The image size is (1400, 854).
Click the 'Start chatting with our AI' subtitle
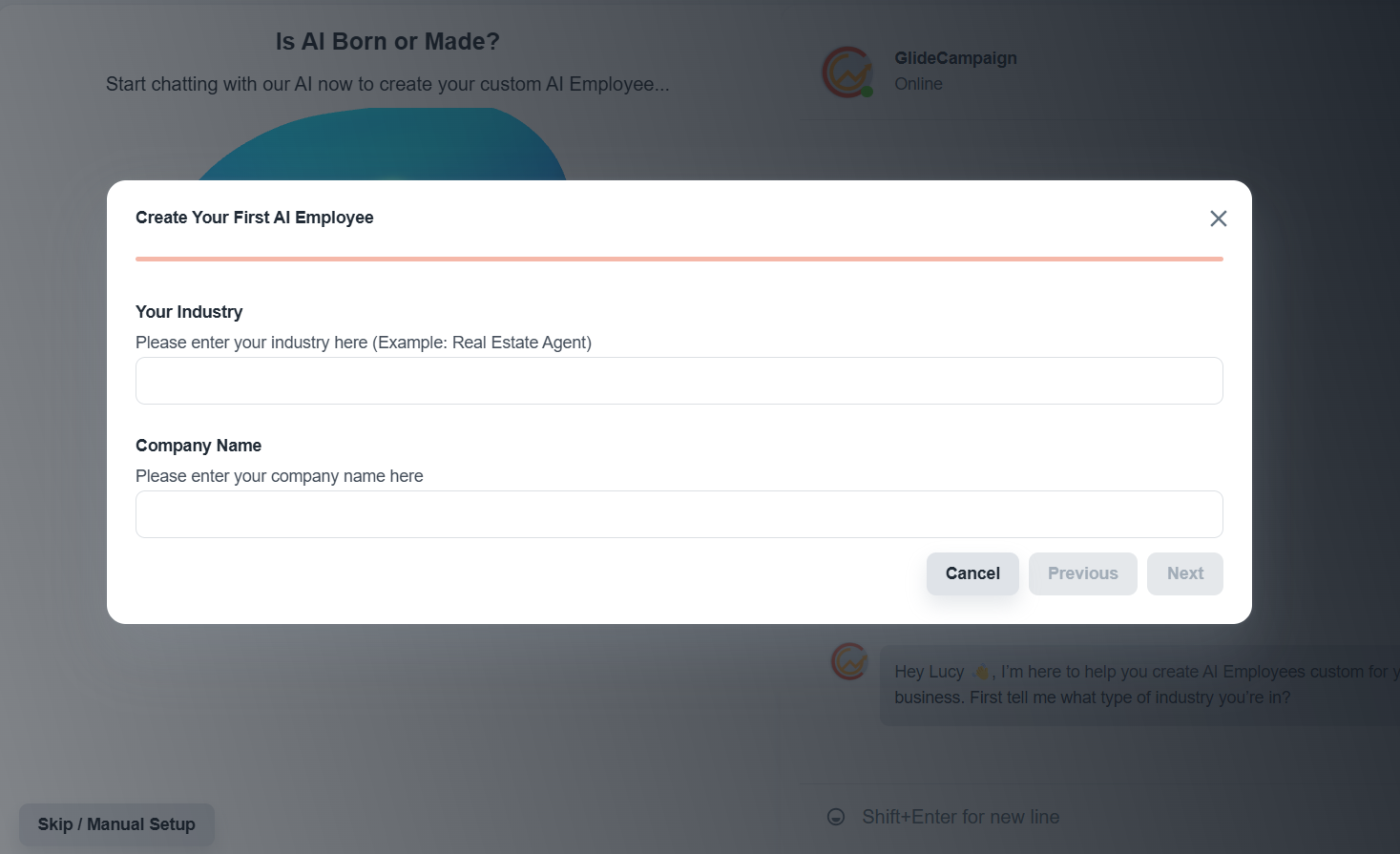pyautogui.click(x=387, y=84)
